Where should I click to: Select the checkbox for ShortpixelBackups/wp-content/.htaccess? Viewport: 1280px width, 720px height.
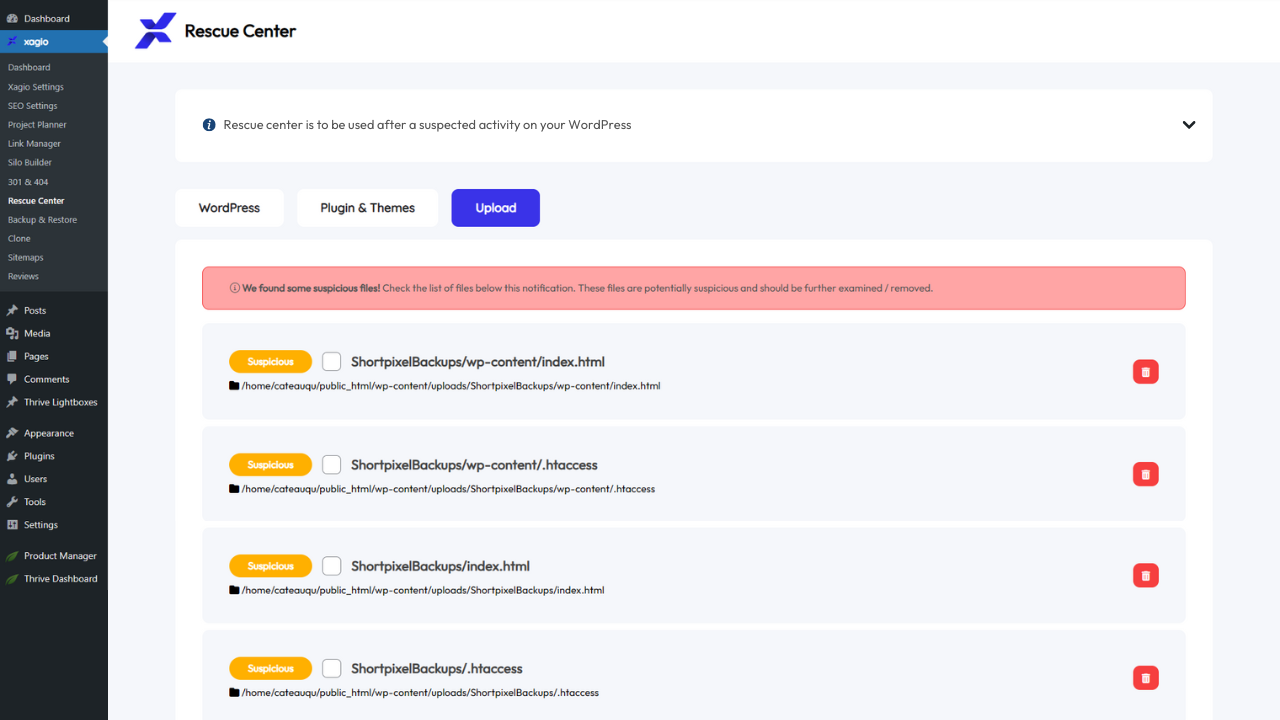coord(331,464)
